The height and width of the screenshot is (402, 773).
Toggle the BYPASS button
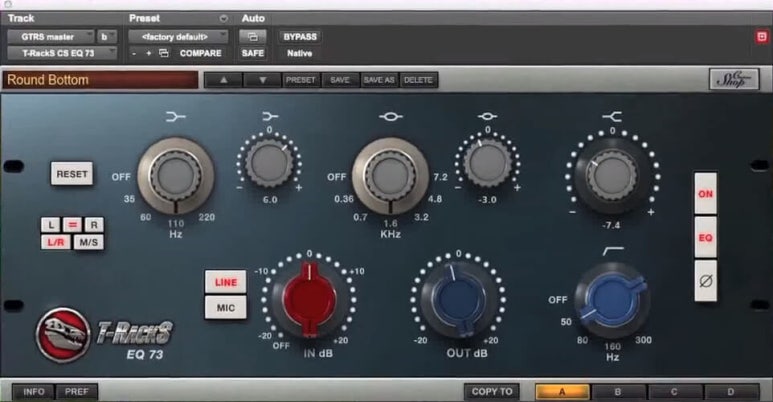(x=300, y=37)
